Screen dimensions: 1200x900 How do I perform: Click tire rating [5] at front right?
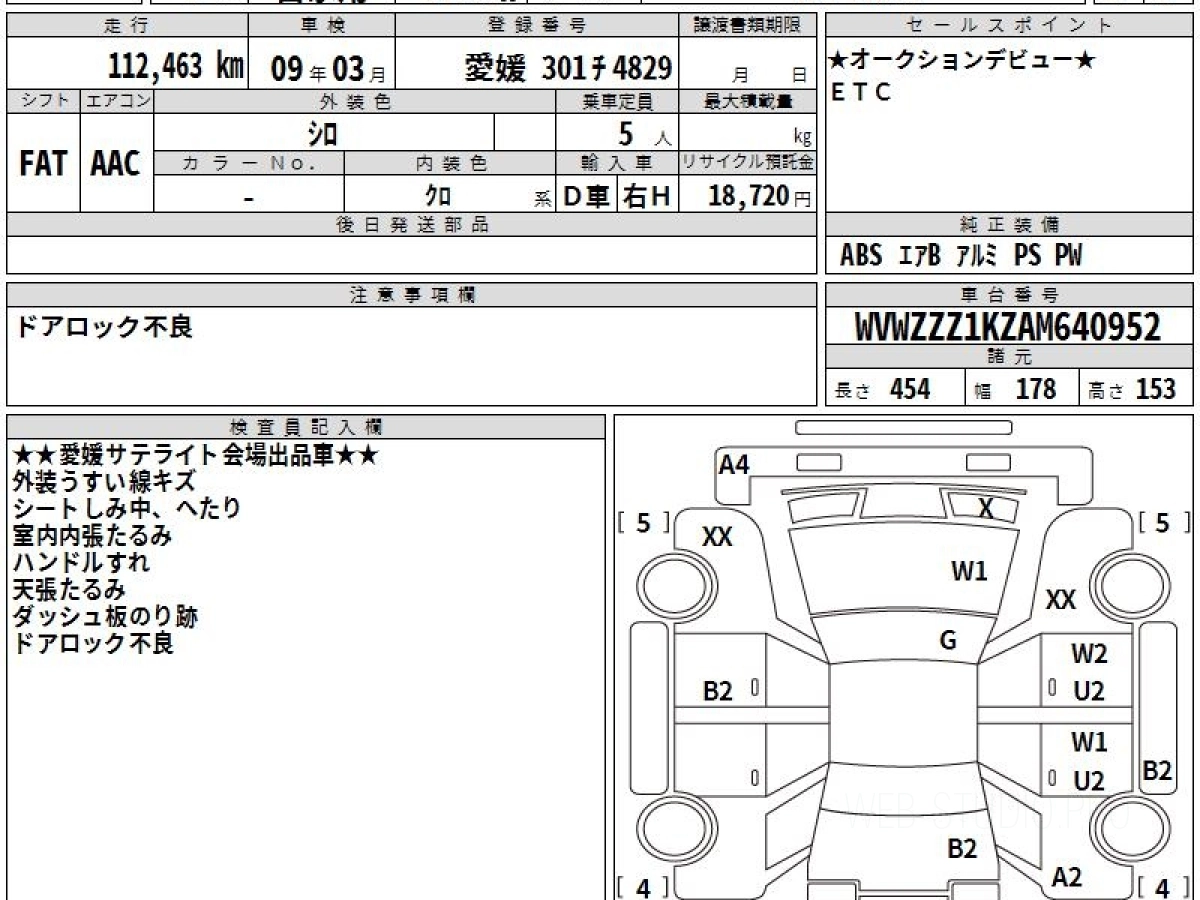[x=1162, y=523]
